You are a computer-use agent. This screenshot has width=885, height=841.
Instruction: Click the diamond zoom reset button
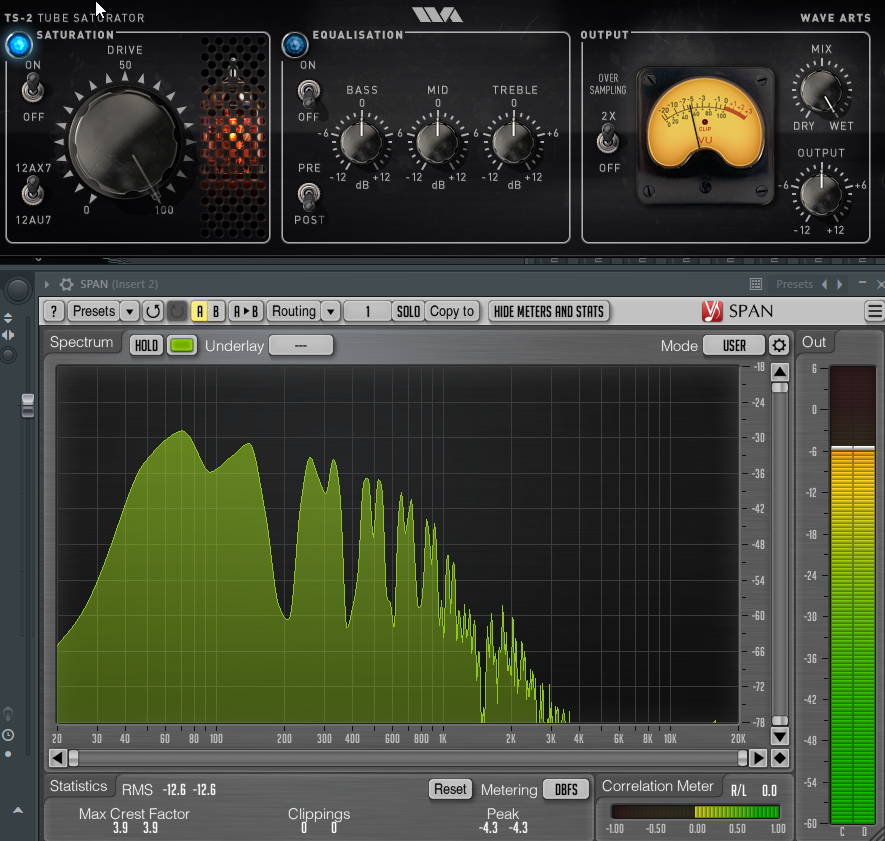click(x=779, y=758)
